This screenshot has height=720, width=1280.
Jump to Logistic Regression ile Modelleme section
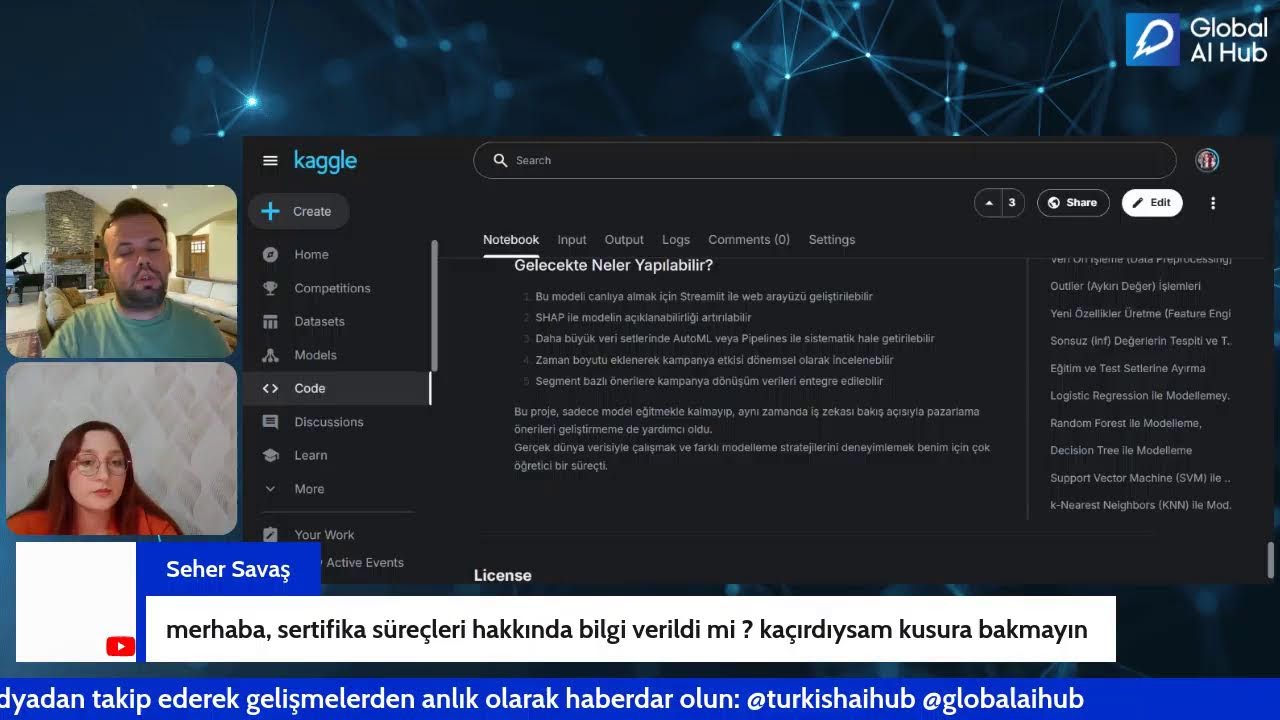coord(1140,396)
